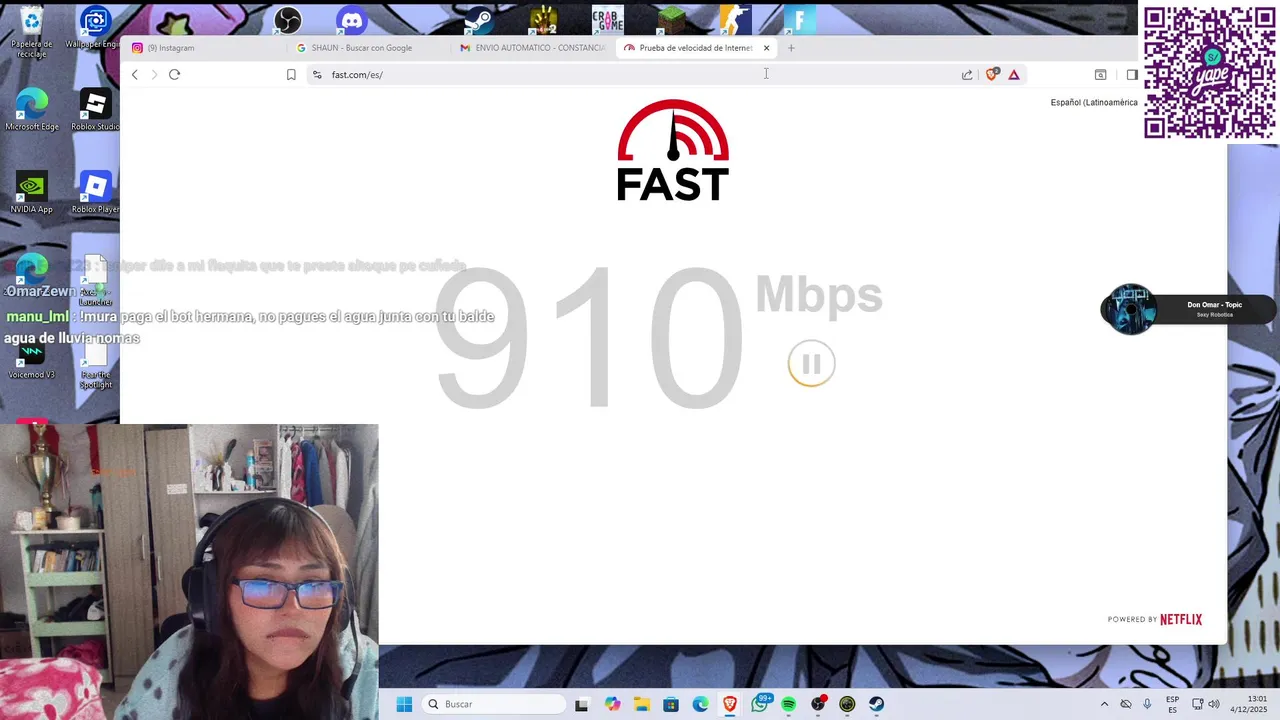Toggle the Brave sidebar panel
The height and width of the screenshot is (720, 1280).
pos(1131,74)
